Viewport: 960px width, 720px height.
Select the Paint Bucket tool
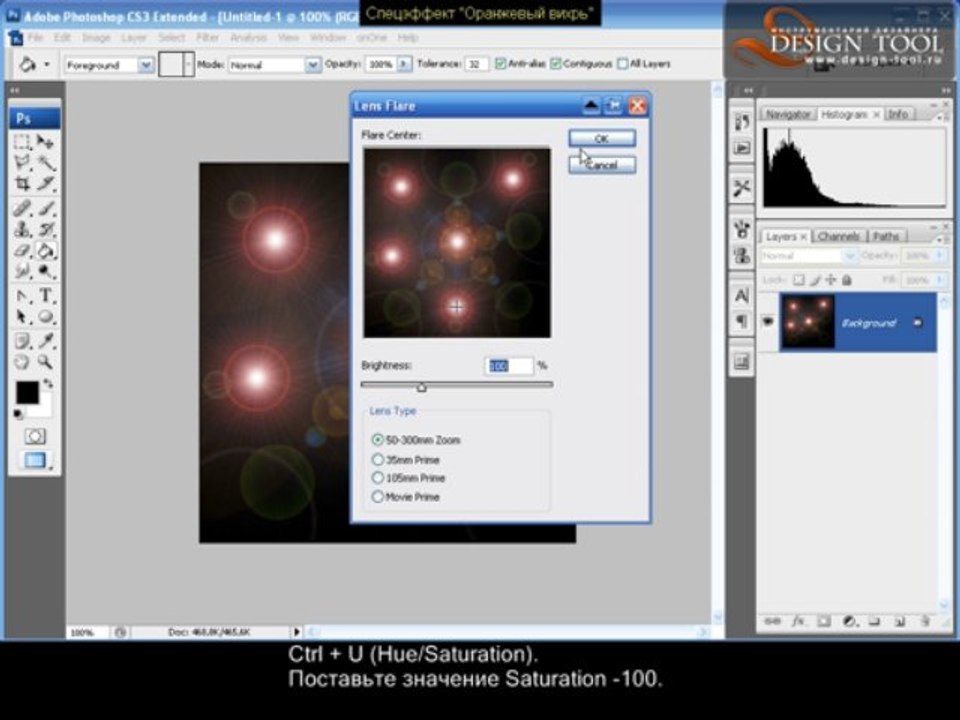coord(45,250)
